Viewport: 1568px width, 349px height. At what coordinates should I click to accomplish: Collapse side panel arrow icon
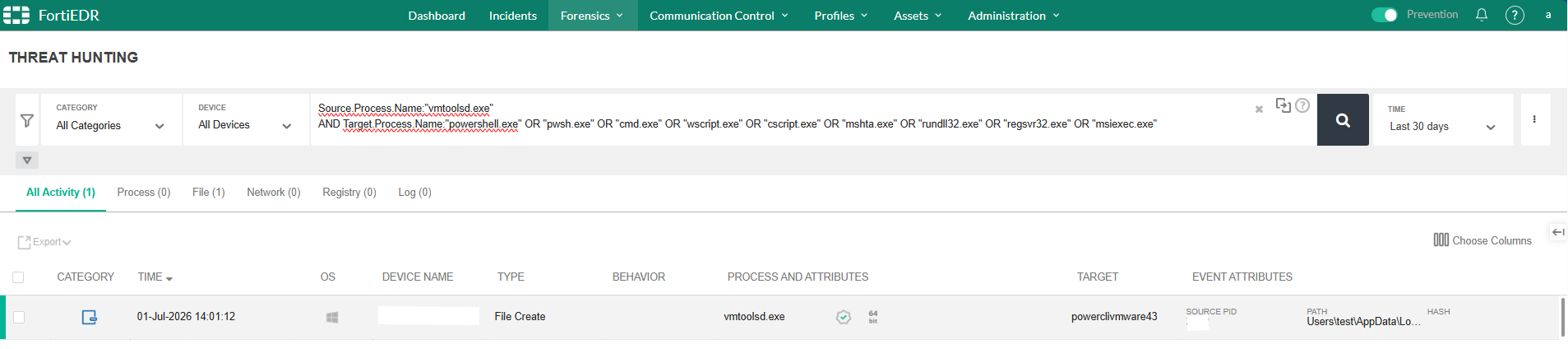[x=1558, y=232]
